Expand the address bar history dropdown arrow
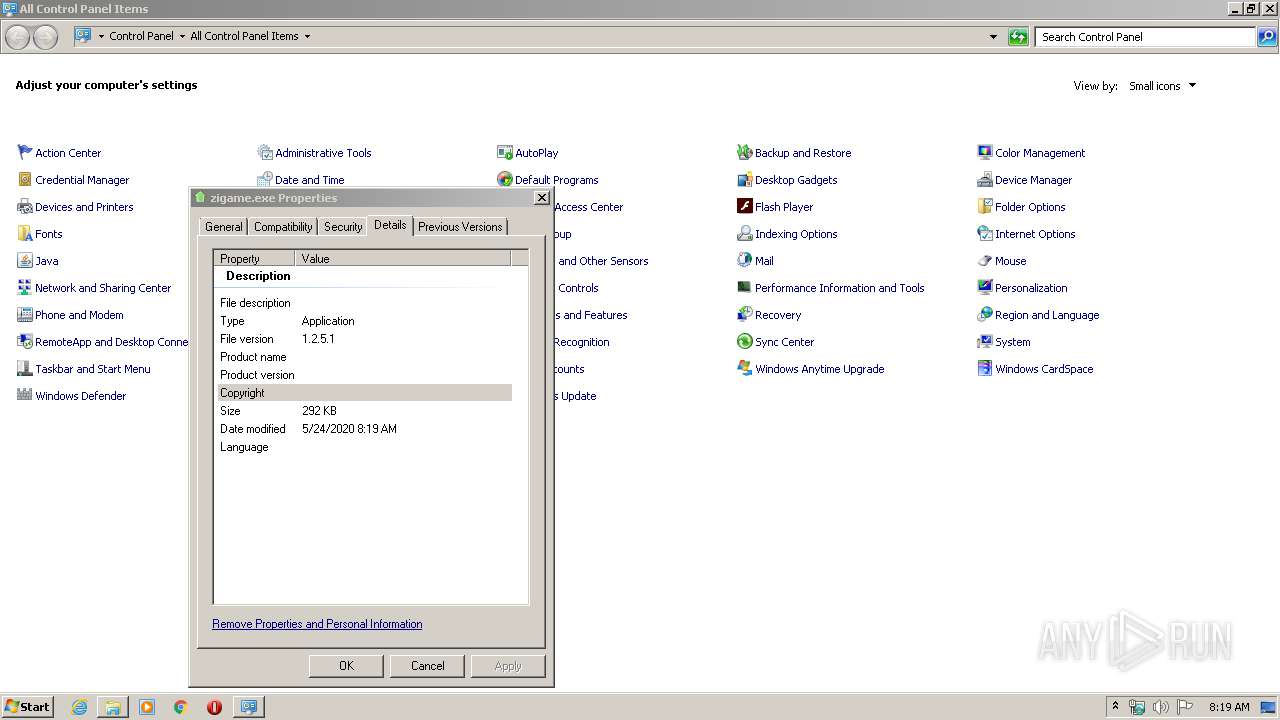Viewport: 1280px width, 720px height. point(993,37)
